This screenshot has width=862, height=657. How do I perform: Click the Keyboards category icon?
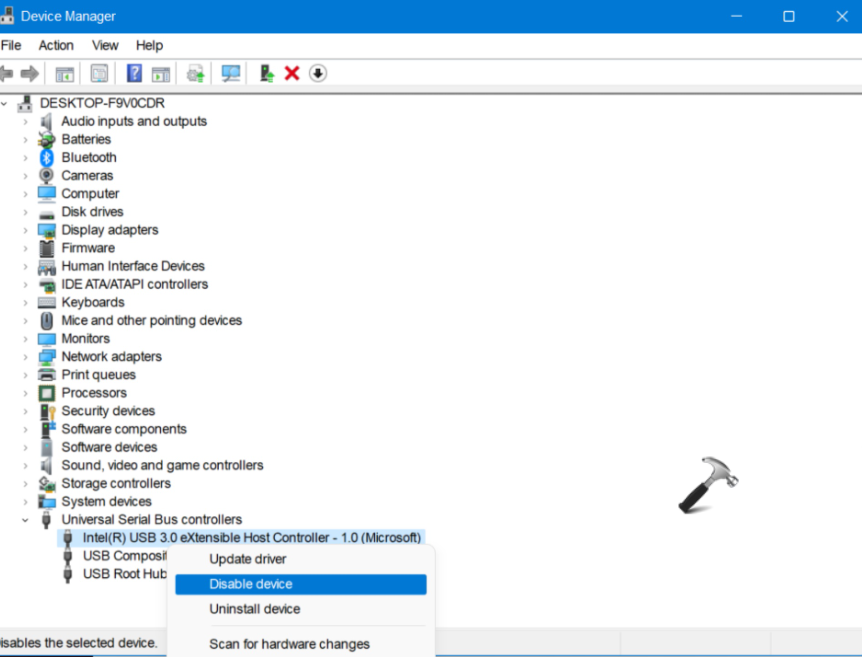pos(47,302)
